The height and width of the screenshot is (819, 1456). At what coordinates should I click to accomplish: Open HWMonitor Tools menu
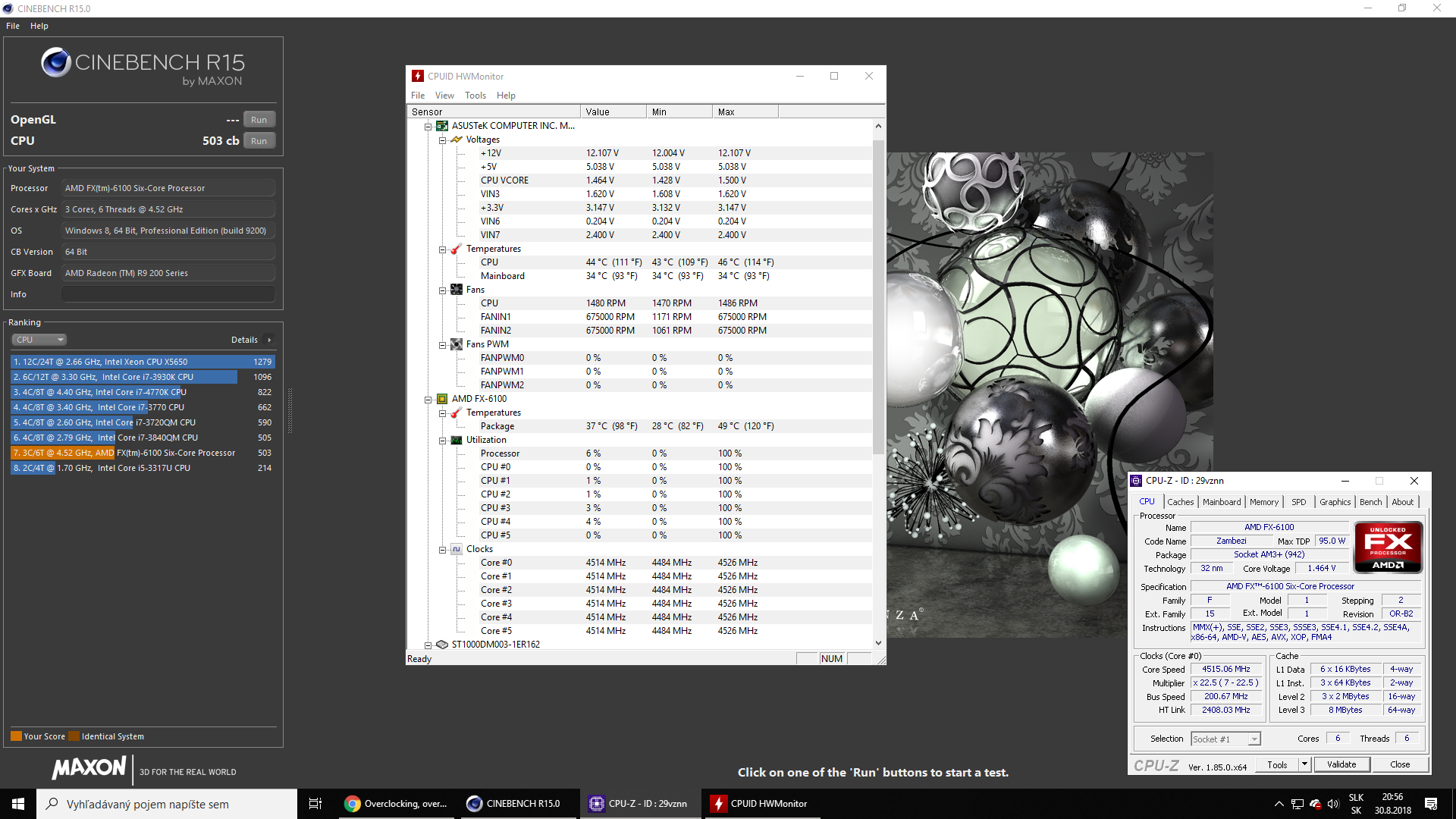pos(475,96)
